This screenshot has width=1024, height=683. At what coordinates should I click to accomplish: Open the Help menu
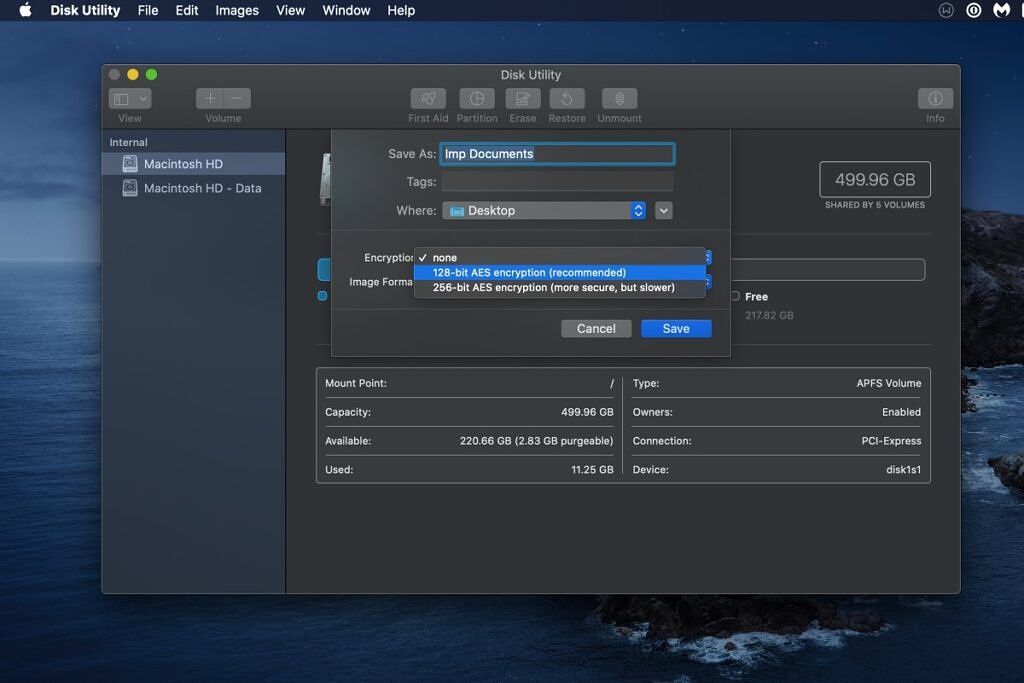pos(401,10)
